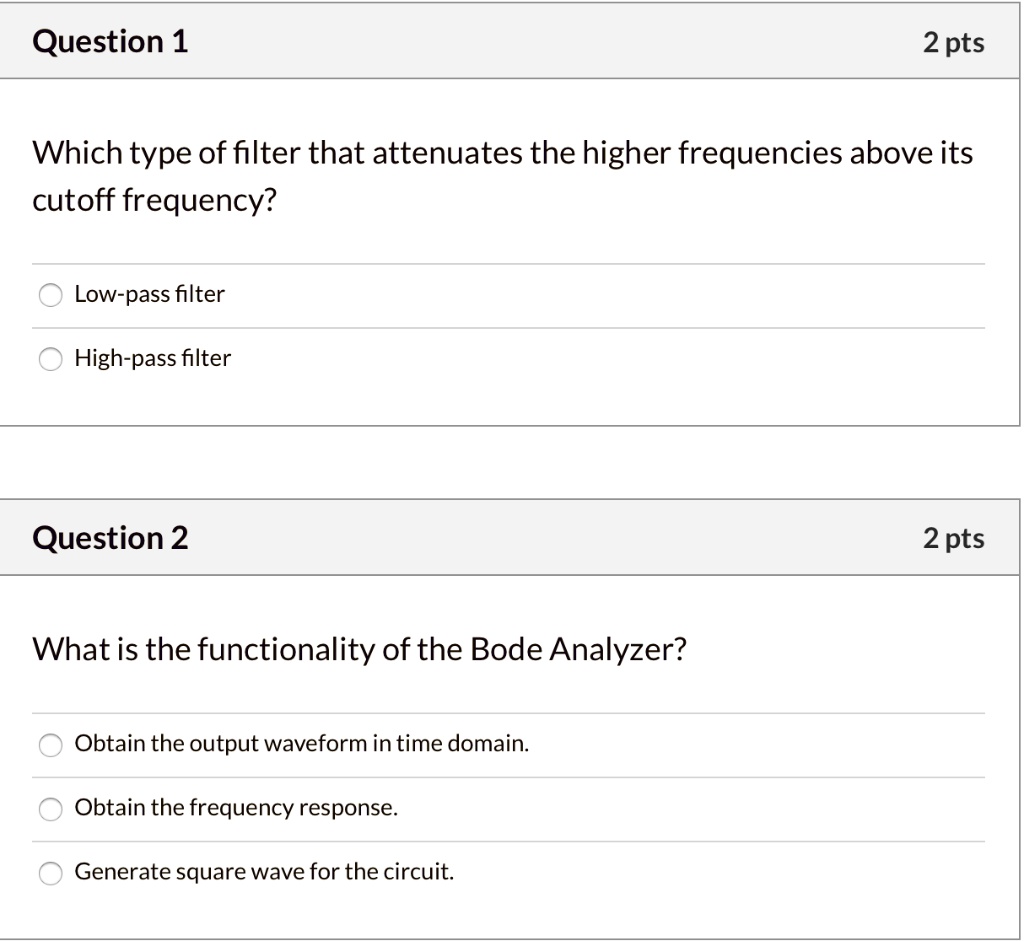
Task: Select the Low-pass filter radio button
Action: pyautogui.click(x=50, y=295)
